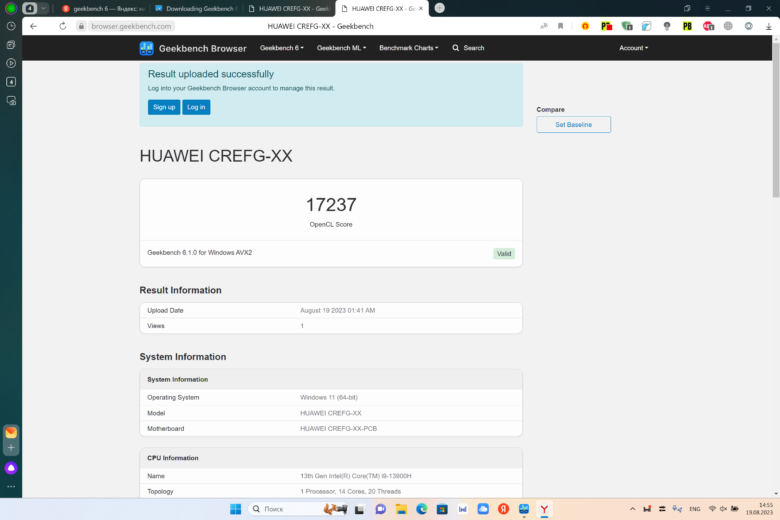Open the translate page icon in address bar
The height and width of the screenshot is (520, 780).
pos(544,26)
